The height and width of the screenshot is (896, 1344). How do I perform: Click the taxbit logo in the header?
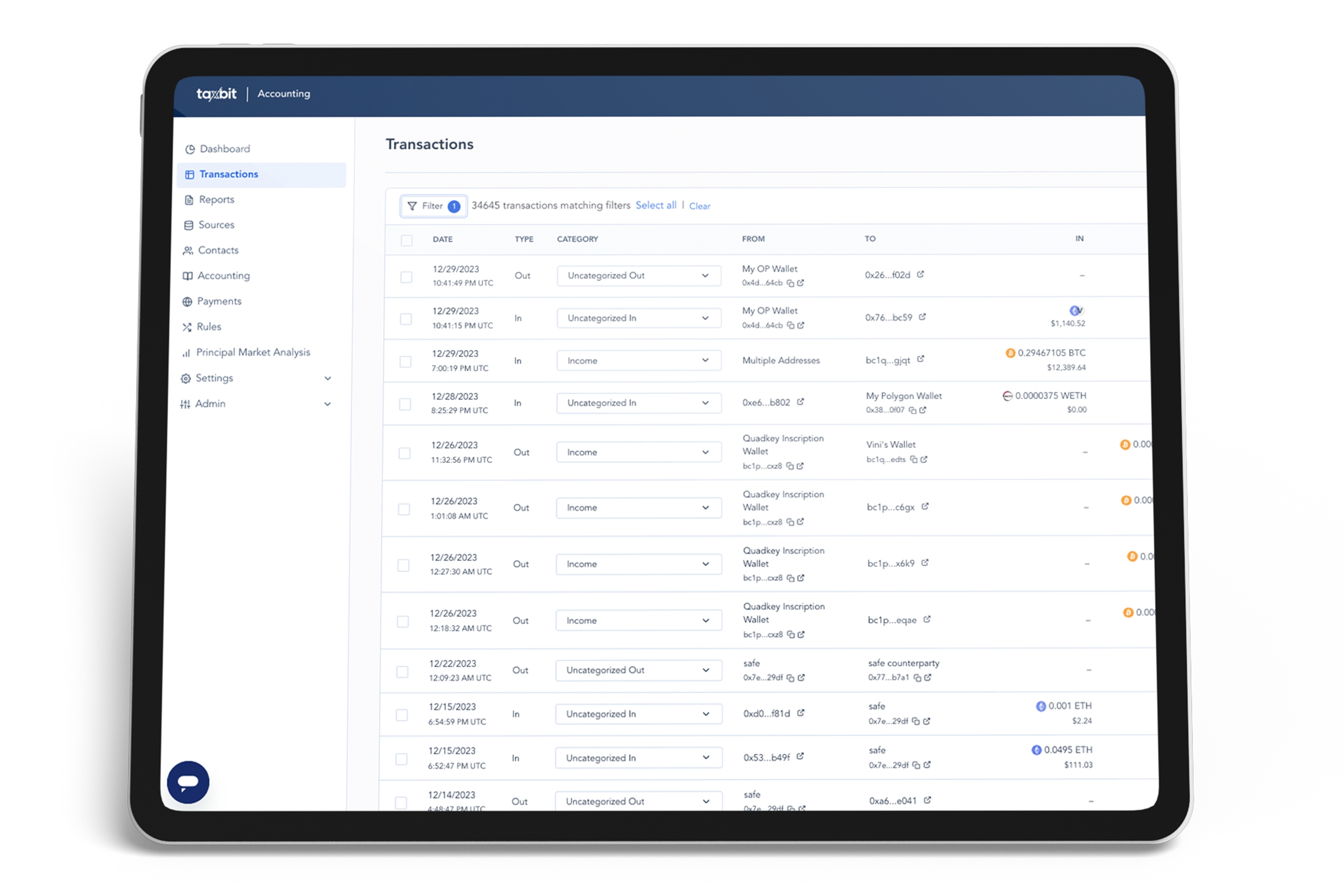tap(216, 94)
